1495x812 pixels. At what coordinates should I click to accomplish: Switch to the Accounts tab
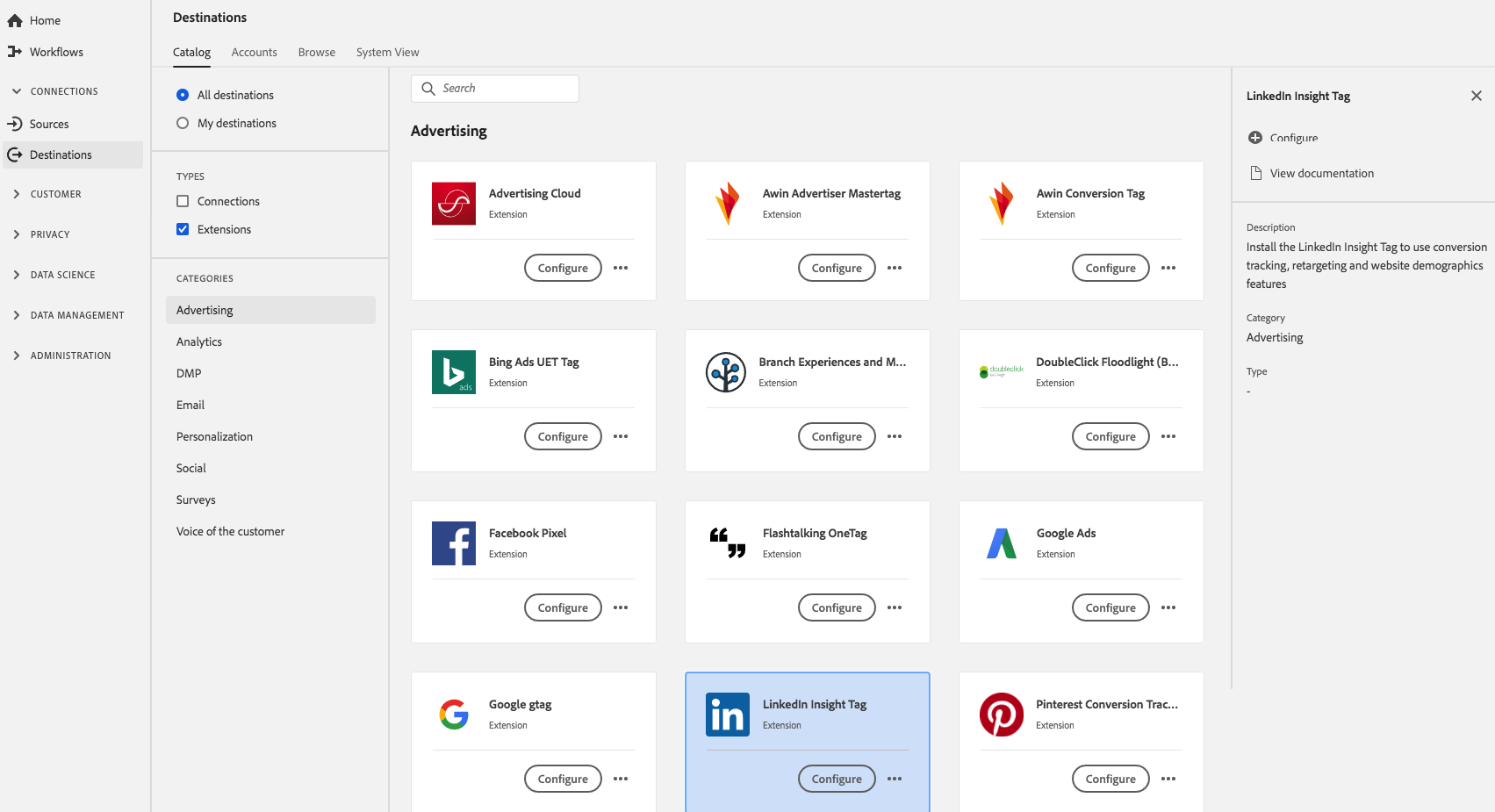pos(254,52)
